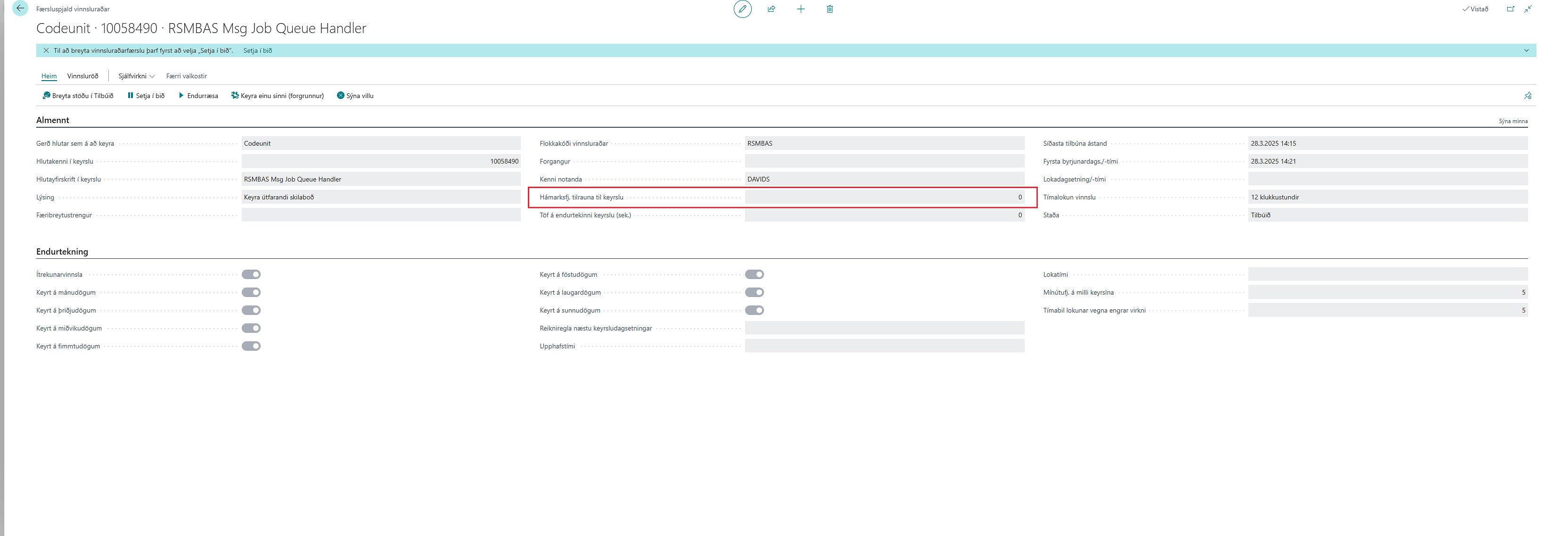
Task: Click Færibreytustrengur field
Action: [x=381, y=215]
